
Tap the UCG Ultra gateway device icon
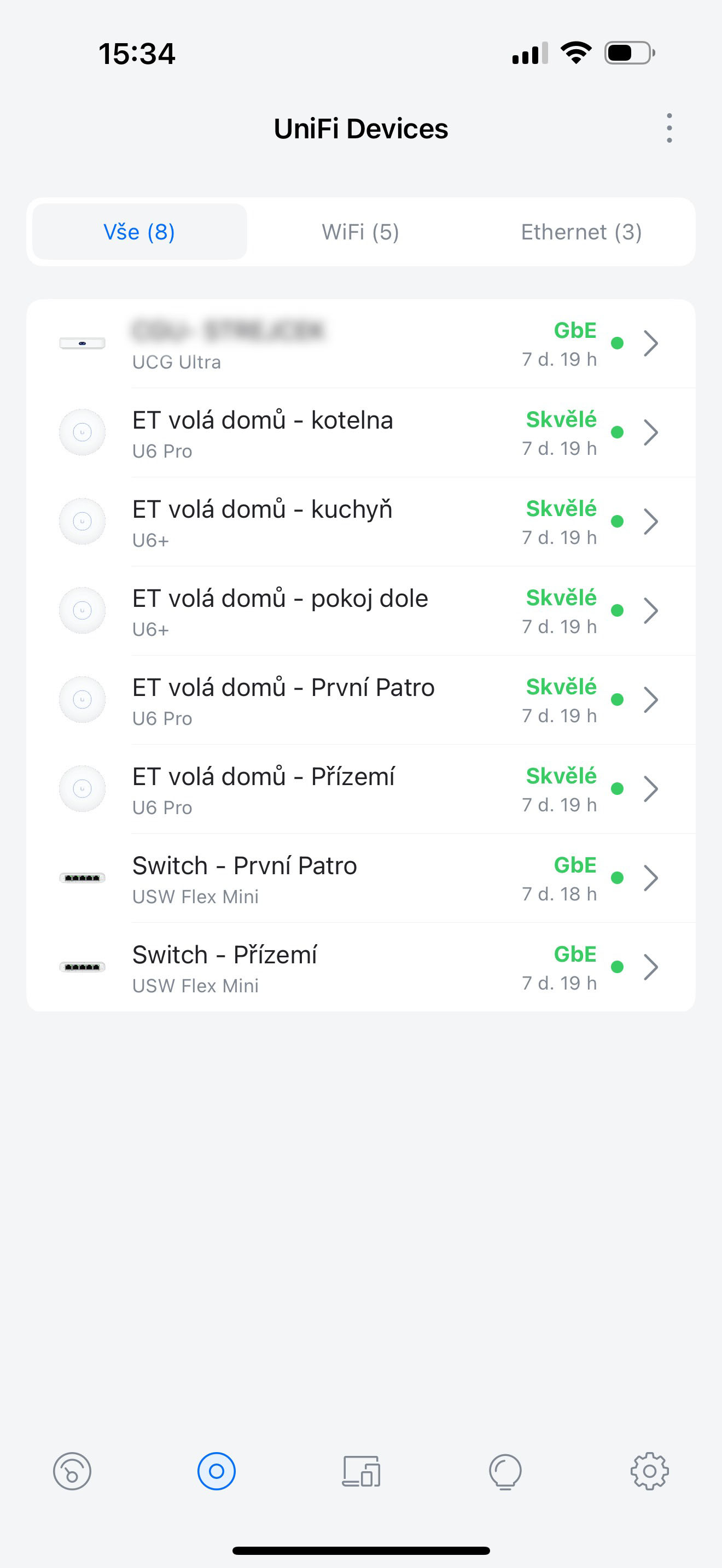tap(82, 343)
